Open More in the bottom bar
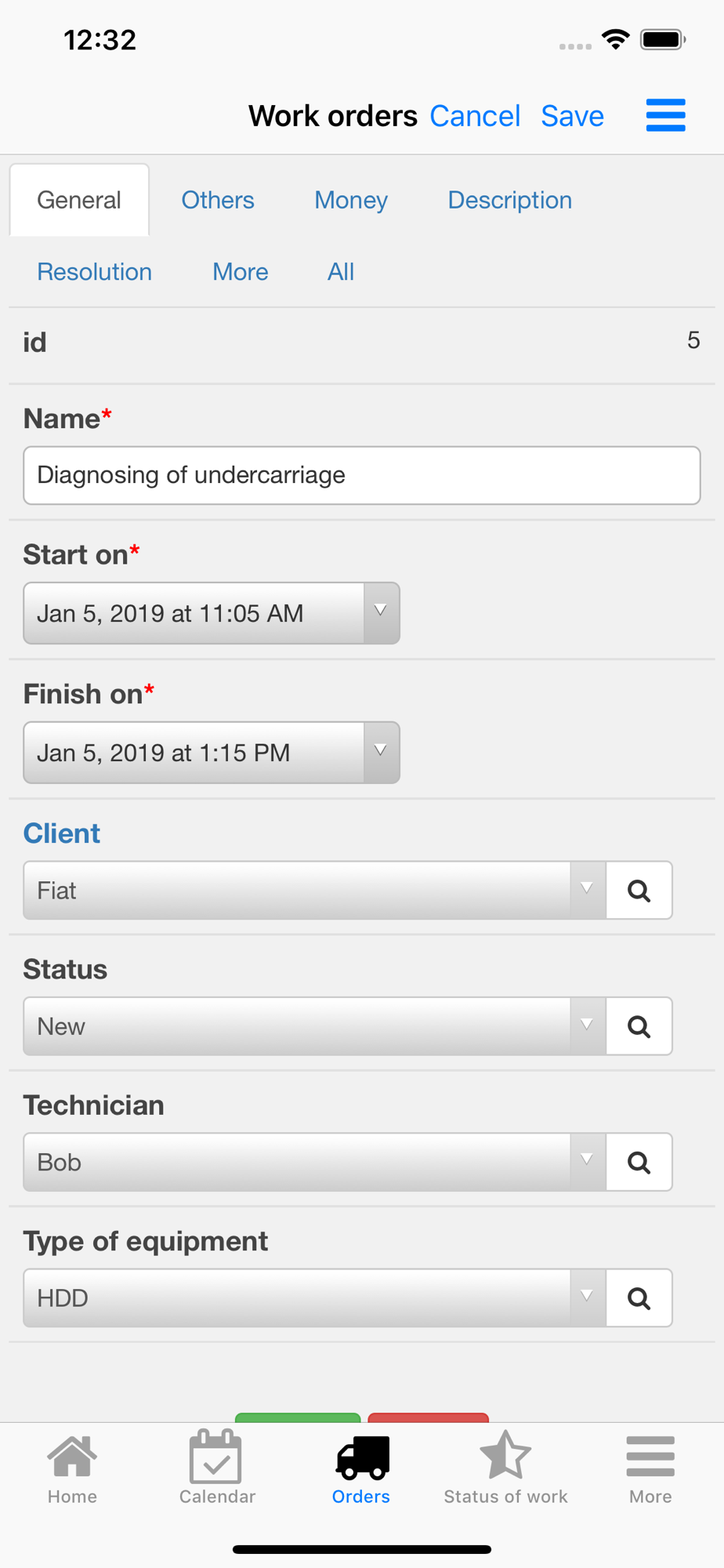Image resolution: width=724 pixels, height=1568 pixels. pyautogui.click(x=650, y=1470)
